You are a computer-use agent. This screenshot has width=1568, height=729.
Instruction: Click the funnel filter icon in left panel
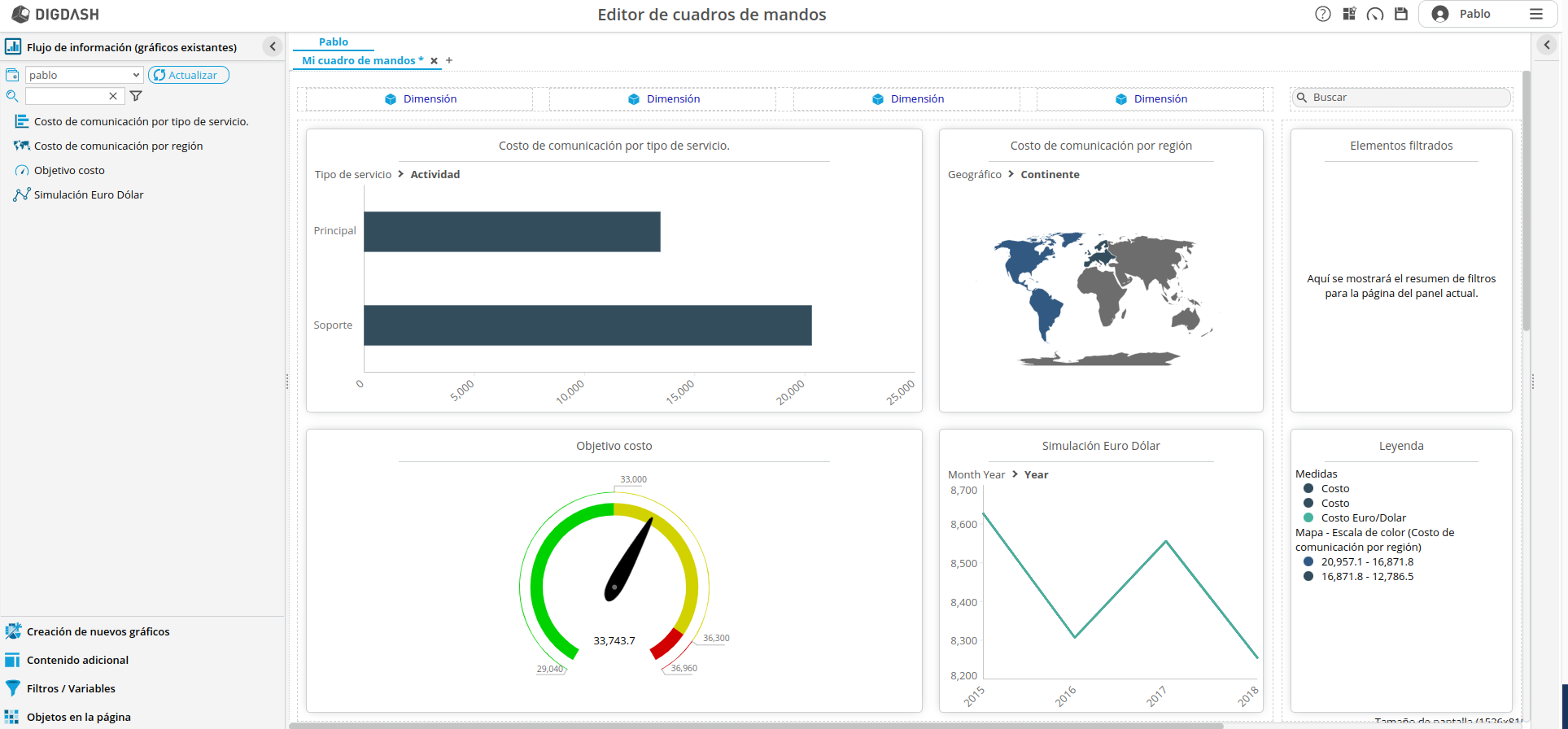[x=136, y=96]
